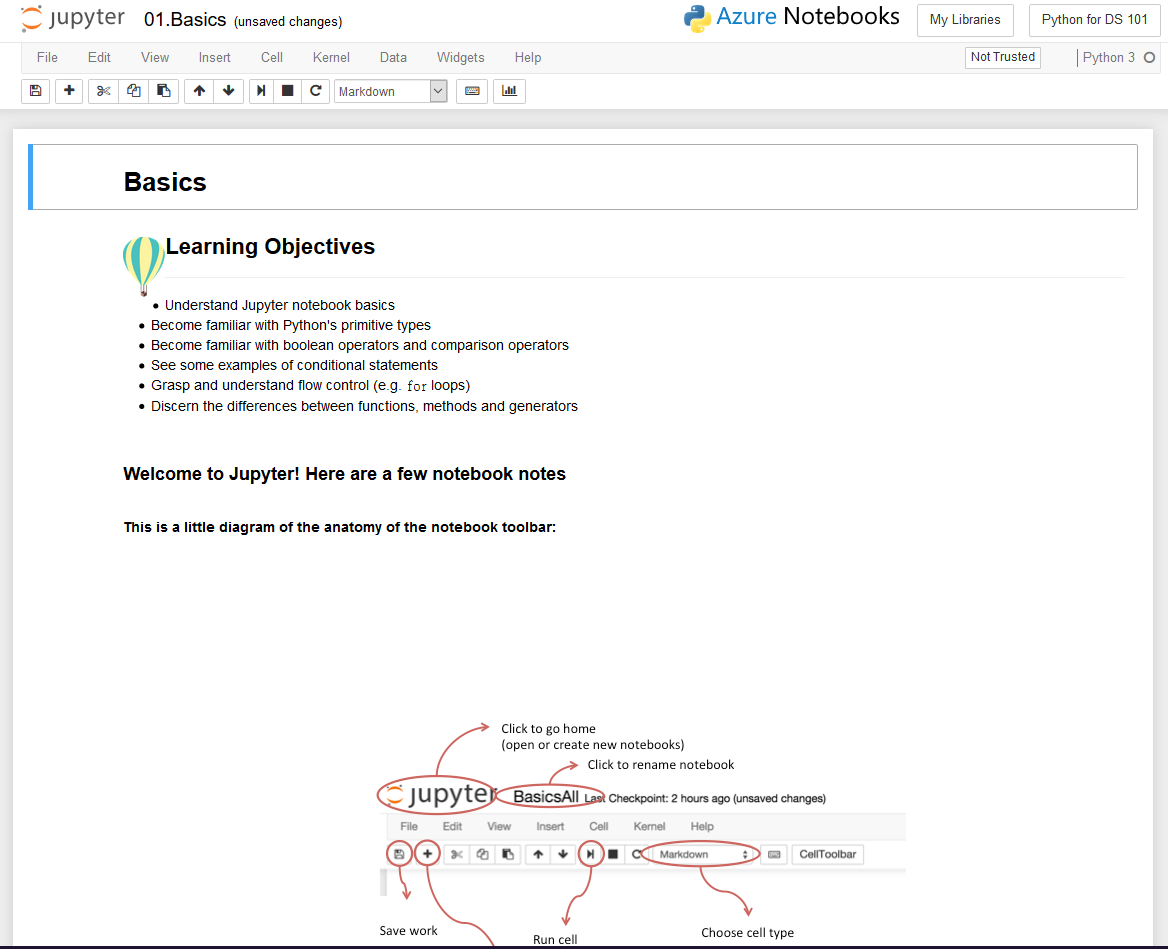Cut the selected cell using scissors icon
This screenshot has width=1168, height=949.
click(103, 91)
